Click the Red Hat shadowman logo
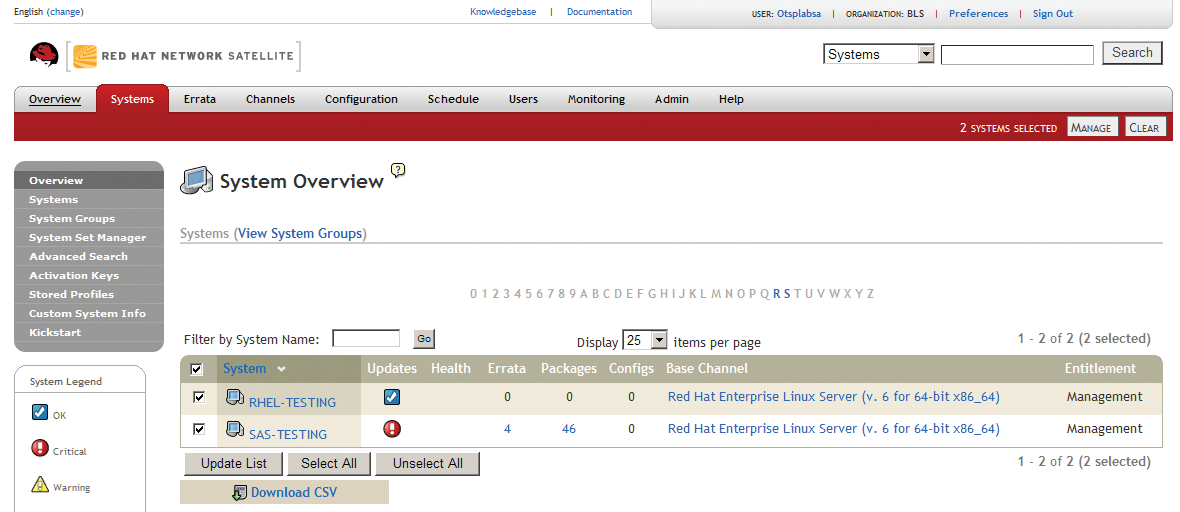 (44, 55)
